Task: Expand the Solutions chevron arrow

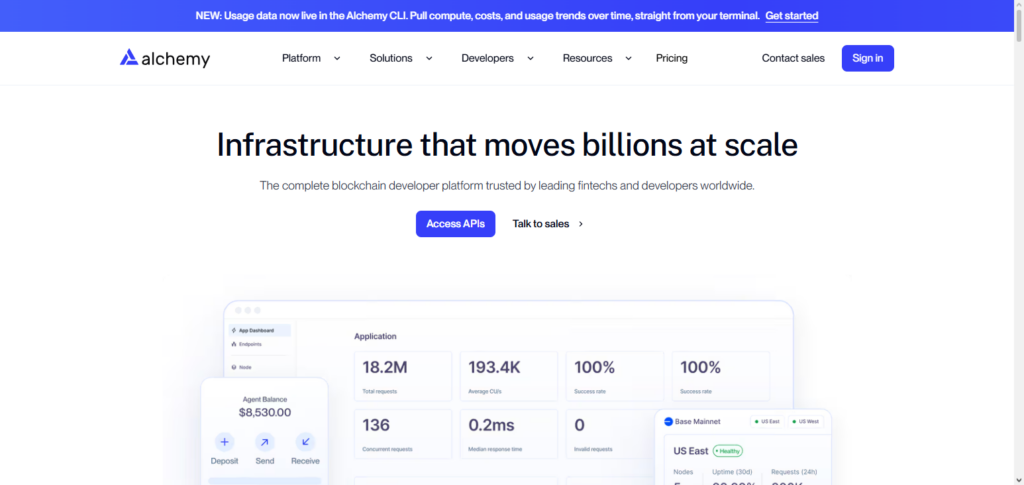Action: point(429,58)
